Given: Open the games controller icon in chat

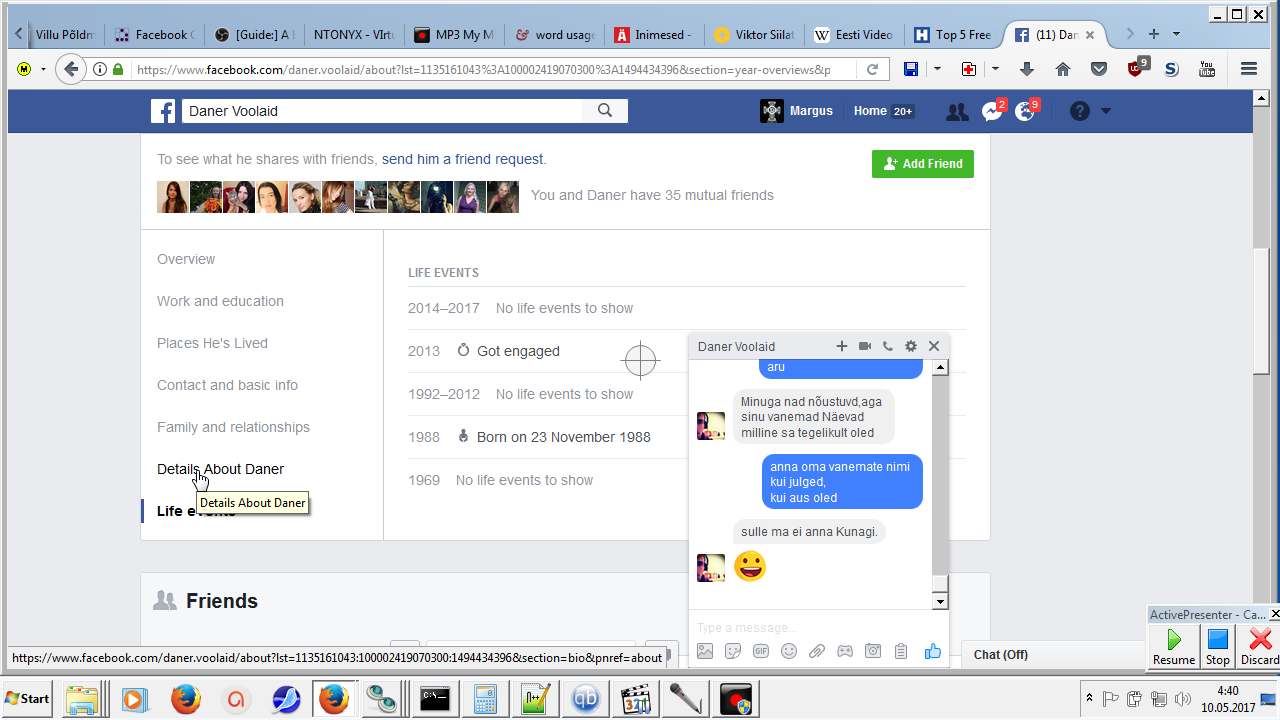Looking at the screenshot, I should pyautogui.click(x=845, y=651).
